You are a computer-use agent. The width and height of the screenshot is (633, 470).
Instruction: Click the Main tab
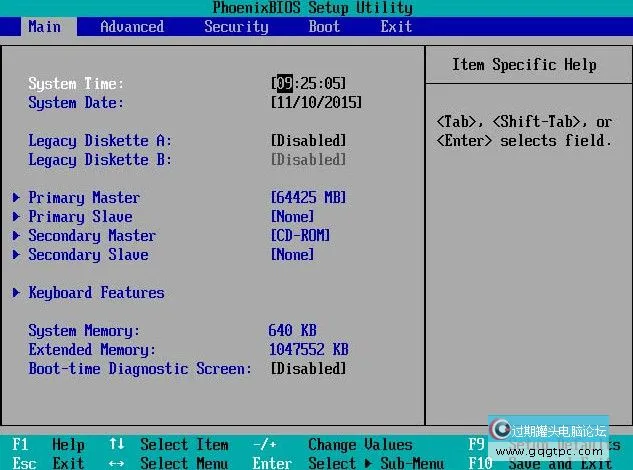[x=44, y=27]
